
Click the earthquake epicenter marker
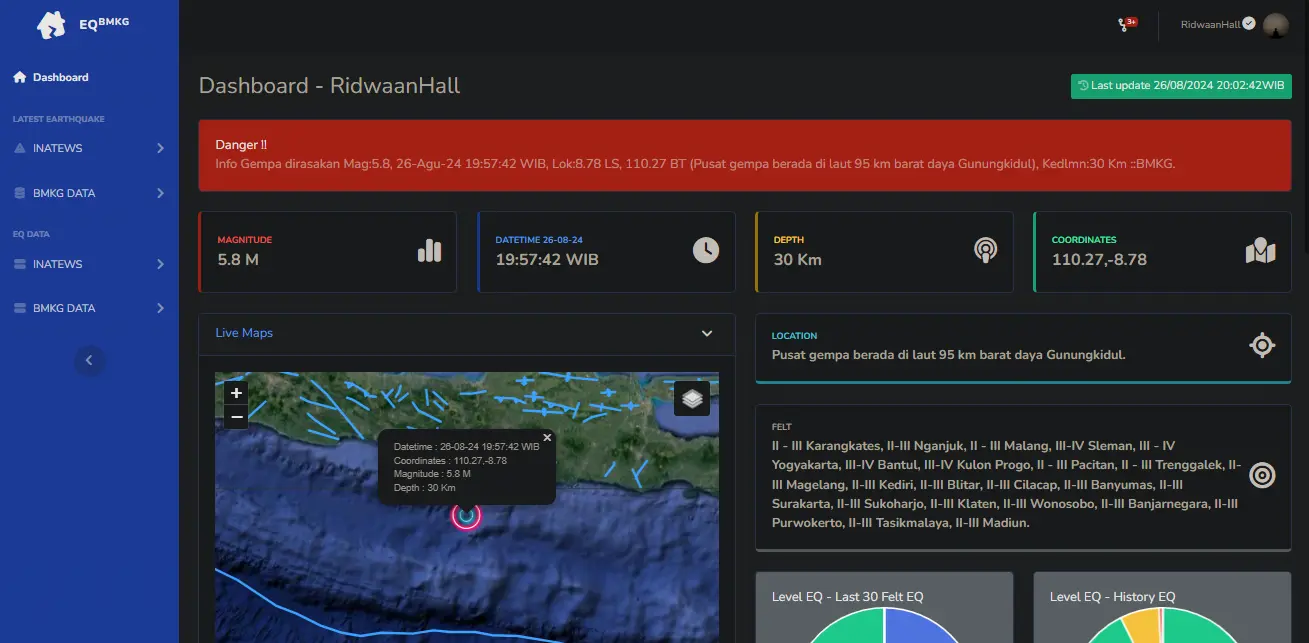(x=466, y=515)
